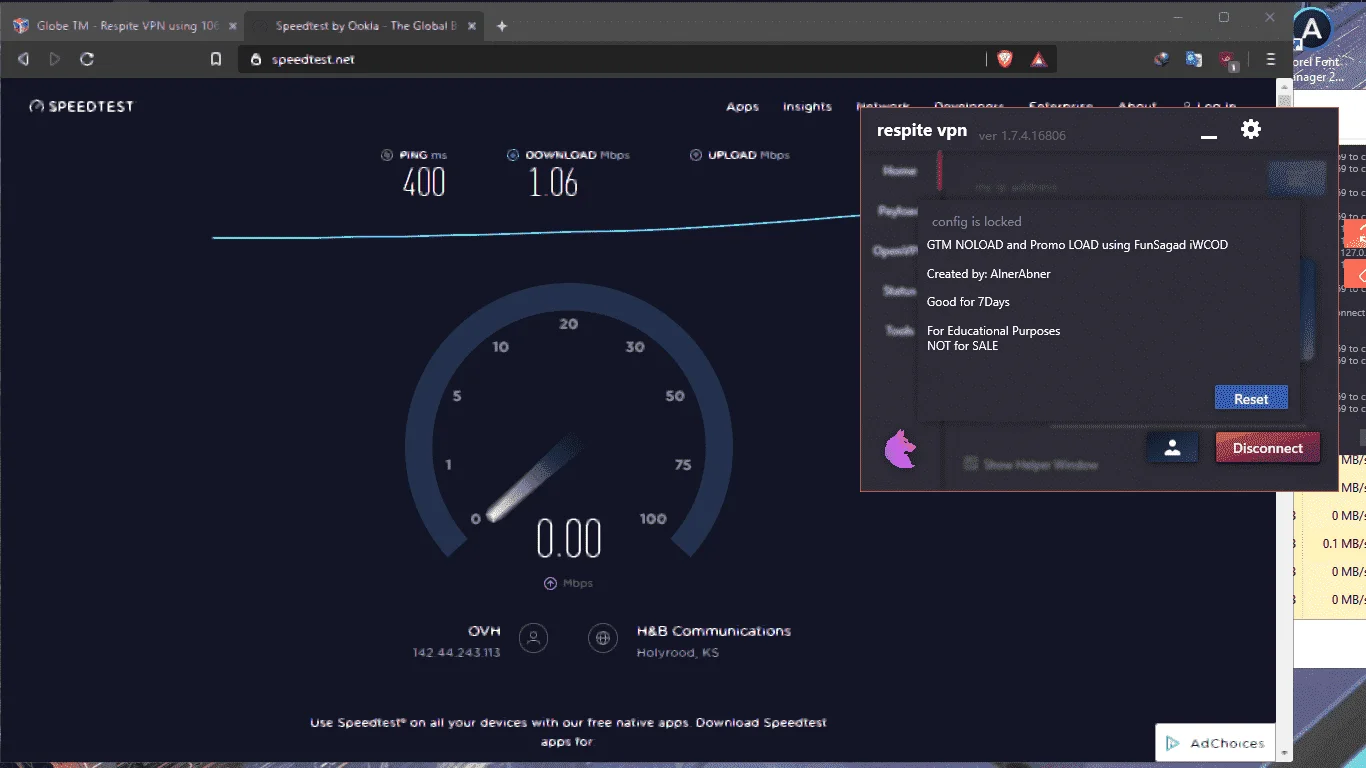The height and width of the screenshot is (768, 1366).
Task: Click the "Created by: AlnerAbner" line
Action: click(x=989, y=274)
